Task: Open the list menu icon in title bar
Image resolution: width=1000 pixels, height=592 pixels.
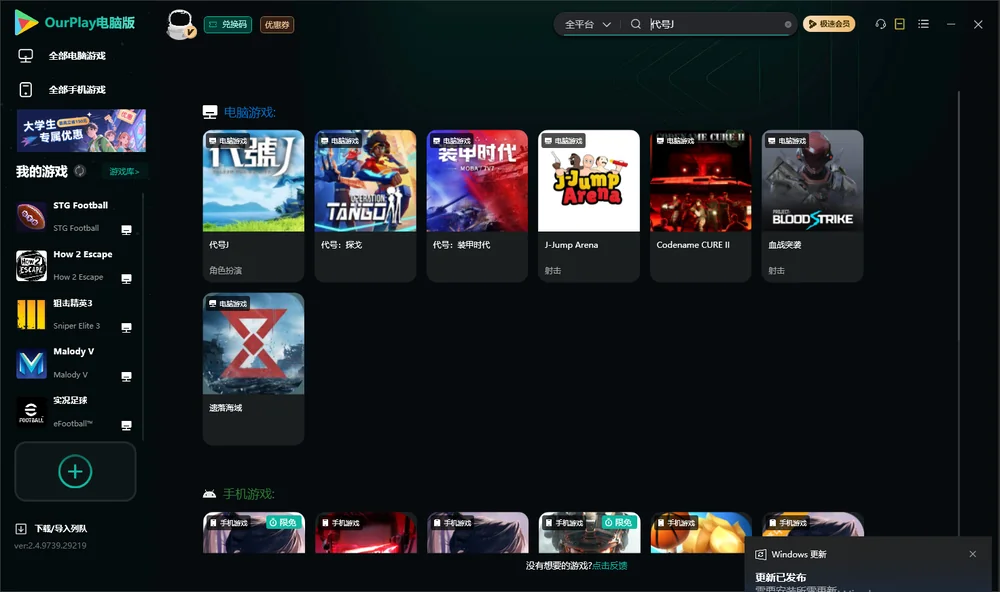Action: click(x=923, y=24)
